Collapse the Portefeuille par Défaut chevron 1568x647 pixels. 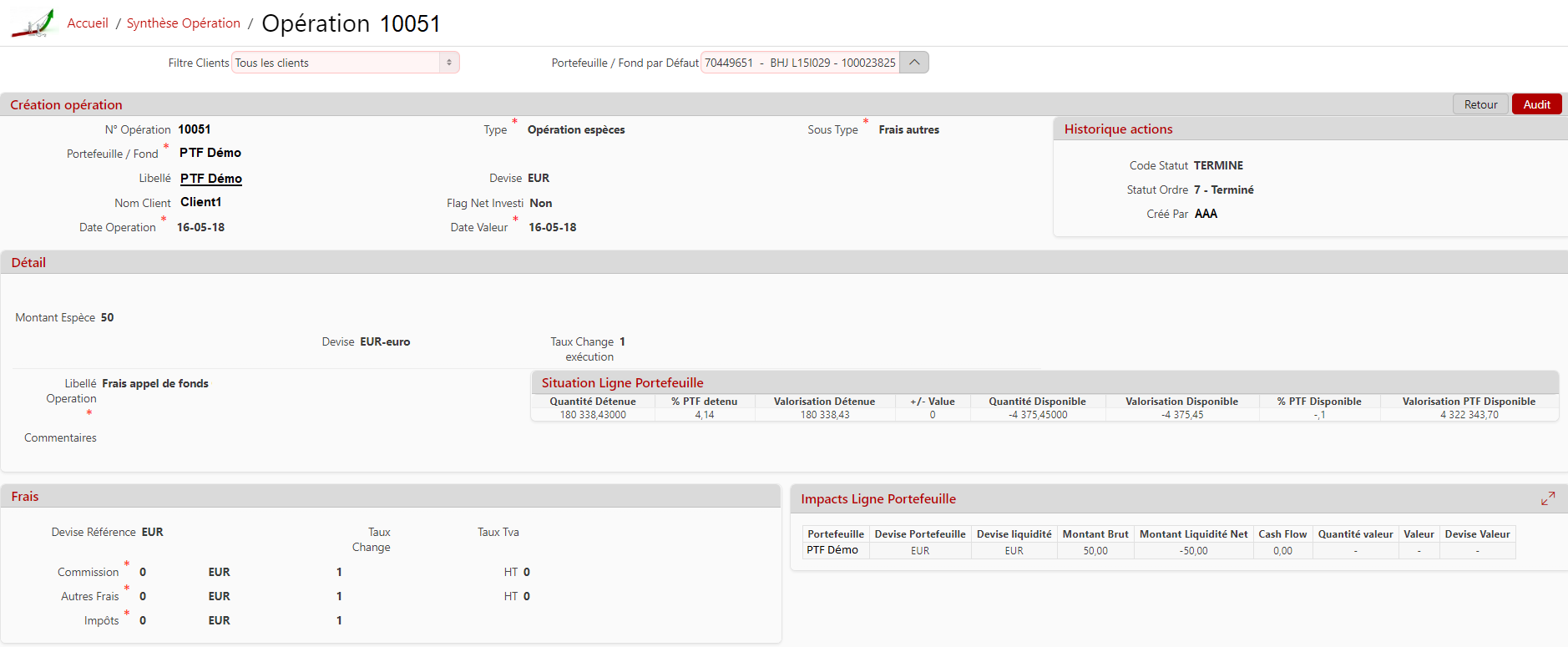[914, 63]
